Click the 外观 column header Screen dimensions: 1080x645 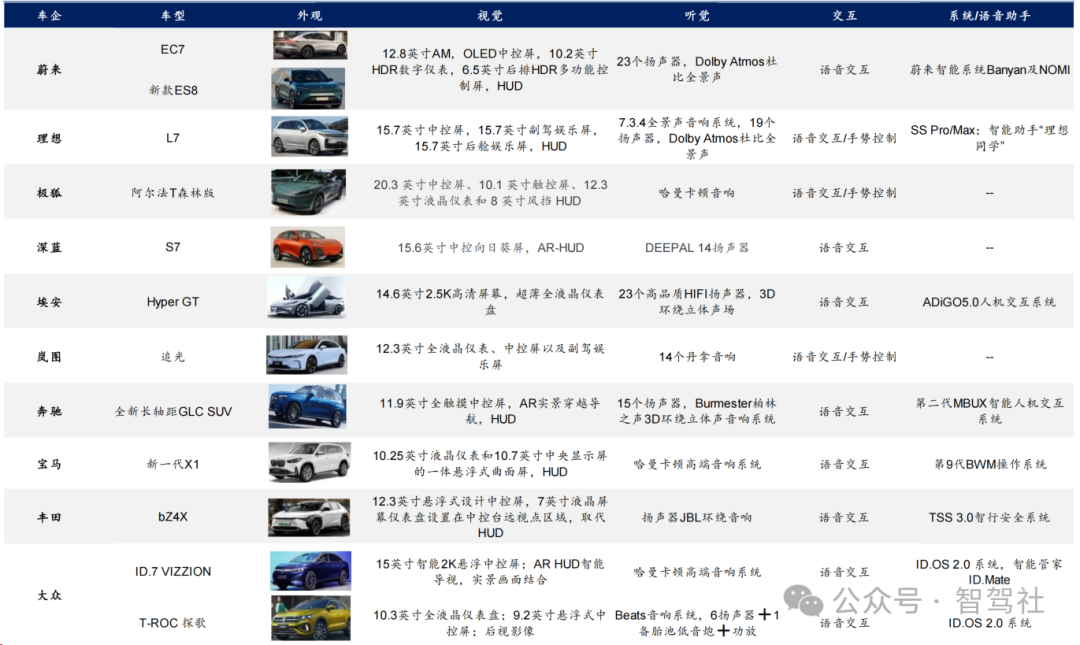309,15
